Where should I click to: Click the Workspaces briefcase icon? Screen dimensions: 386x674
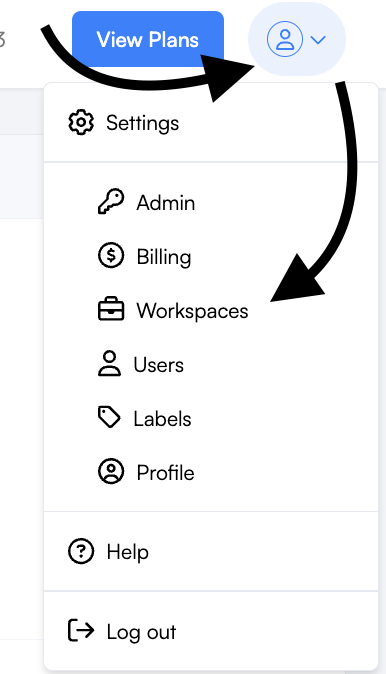111,309
